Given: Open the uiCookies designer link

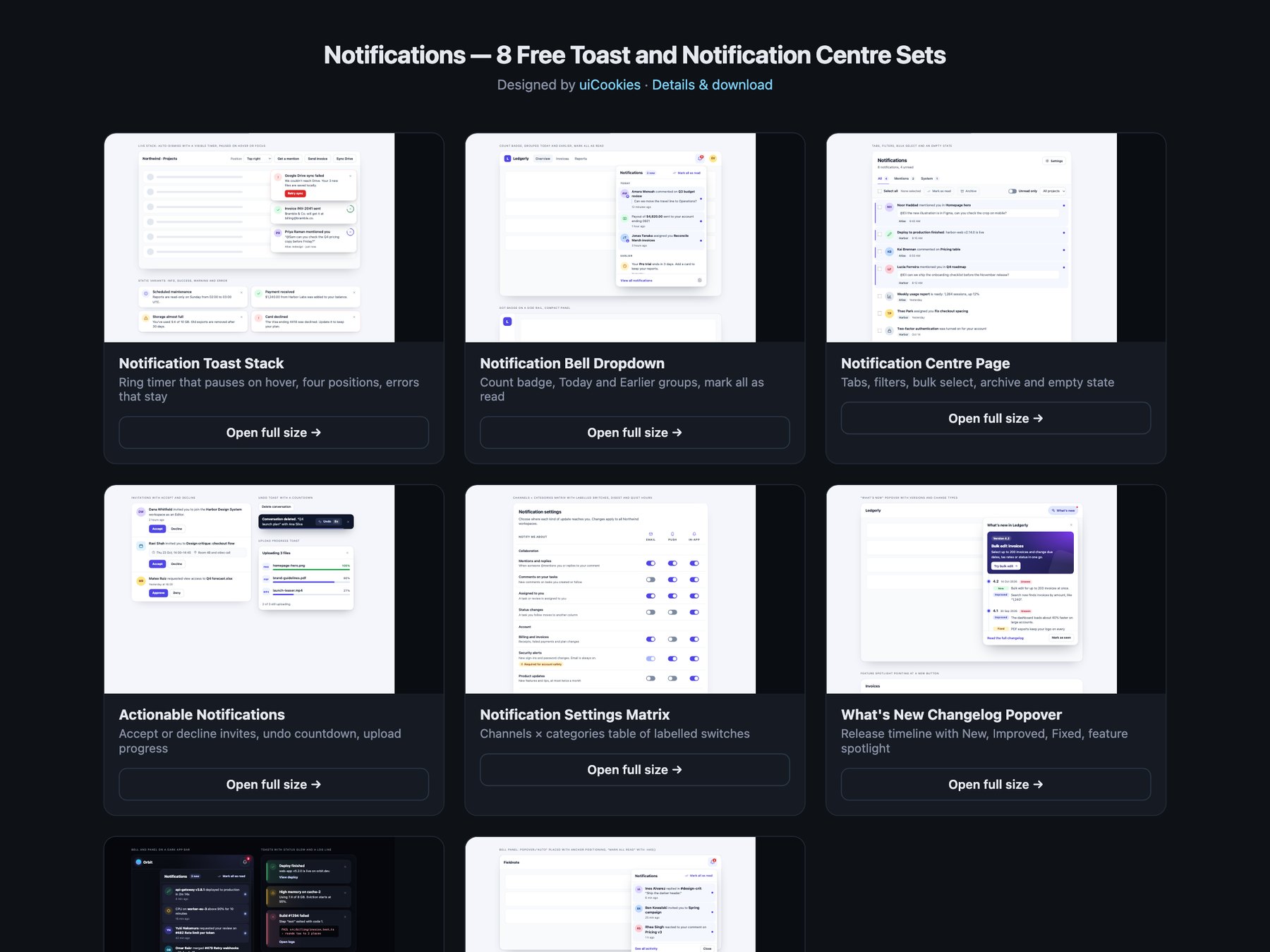Looking at the screenshot, I should point(610,85).
